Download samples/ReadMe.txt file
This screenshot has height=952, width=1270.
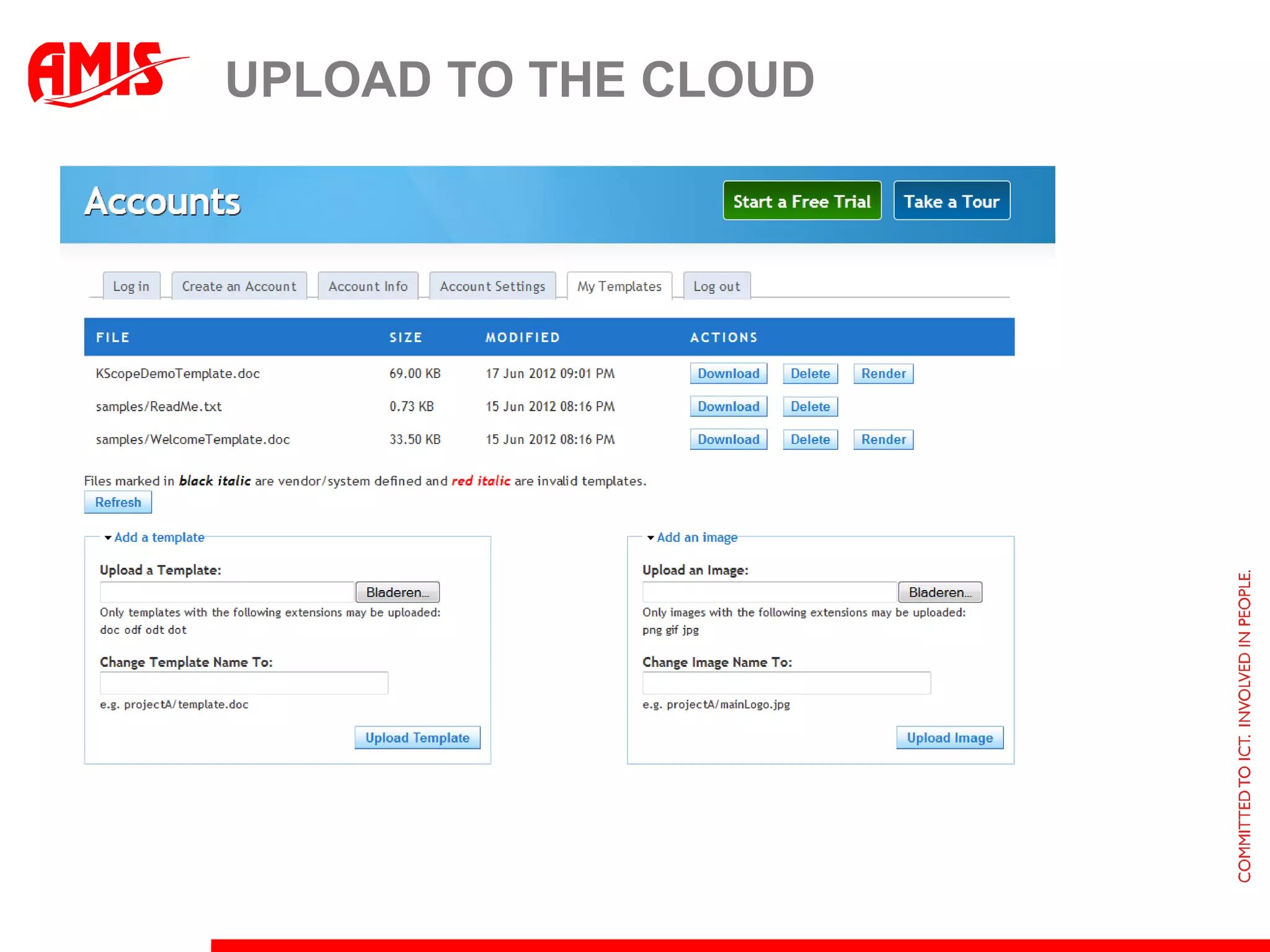tap(729, 407)
